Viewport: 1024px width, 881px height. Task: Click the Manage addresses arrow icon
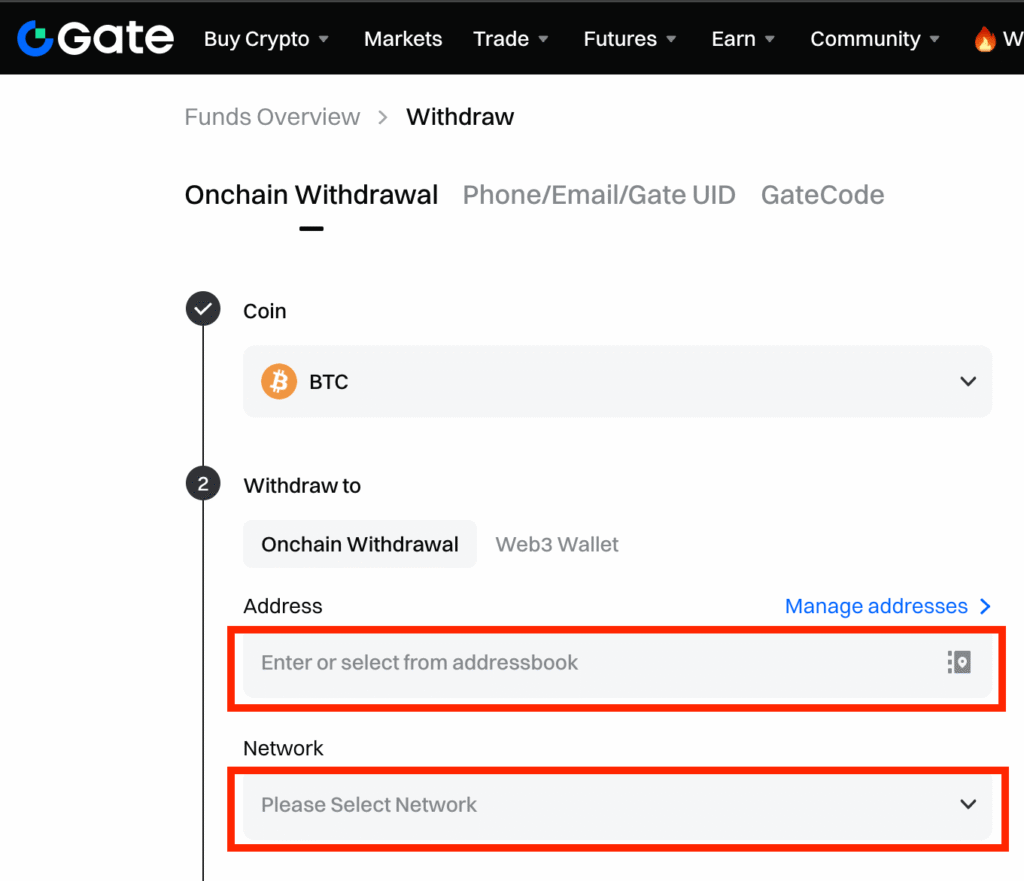985,606
